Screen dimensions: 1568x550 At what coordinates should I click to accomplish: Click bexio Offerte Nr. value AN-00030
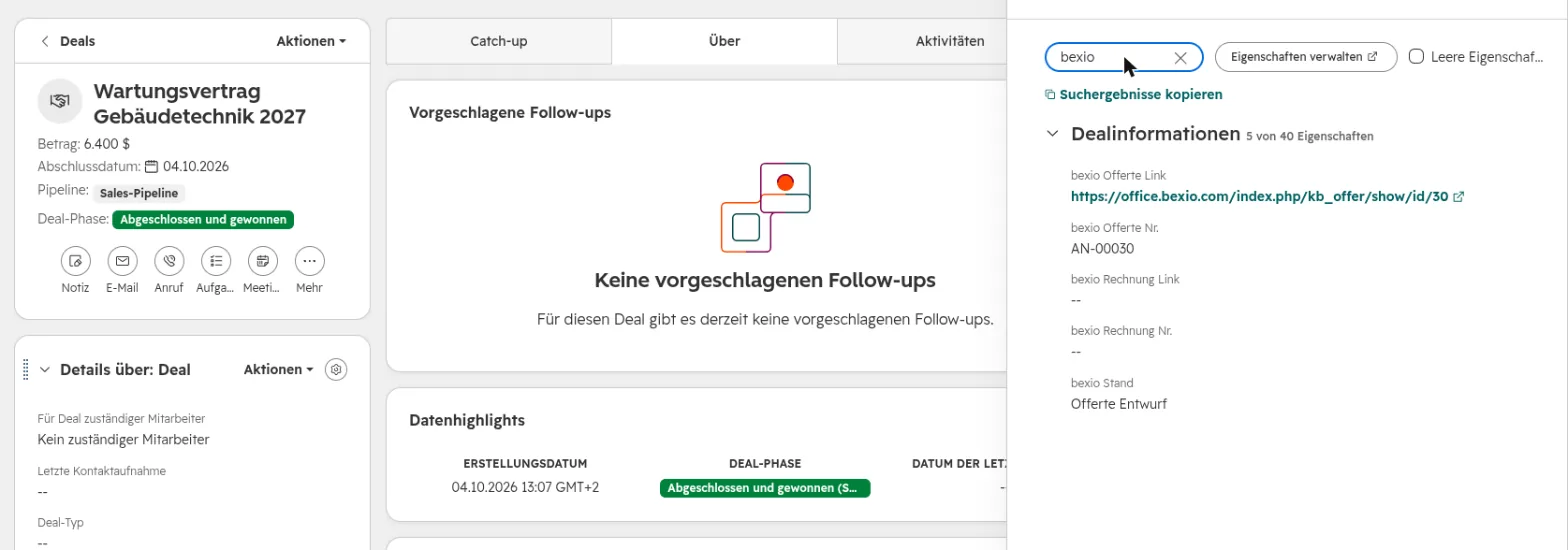click(1103, 248)
